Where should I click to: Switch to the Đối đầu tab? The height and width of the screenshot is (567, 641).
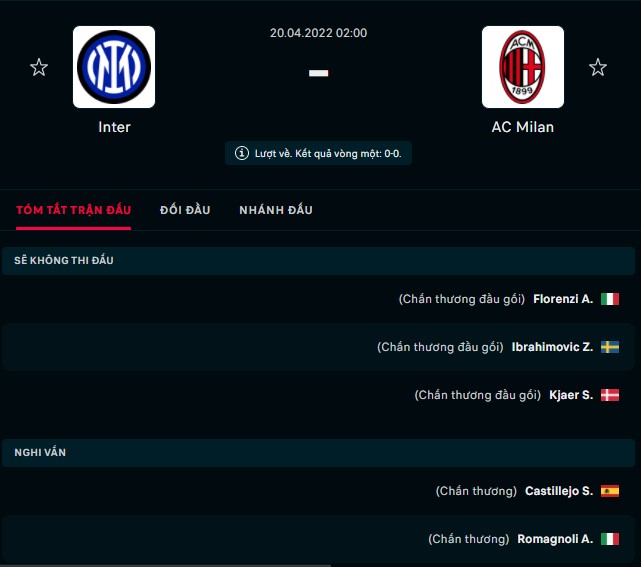pos(185,210)
